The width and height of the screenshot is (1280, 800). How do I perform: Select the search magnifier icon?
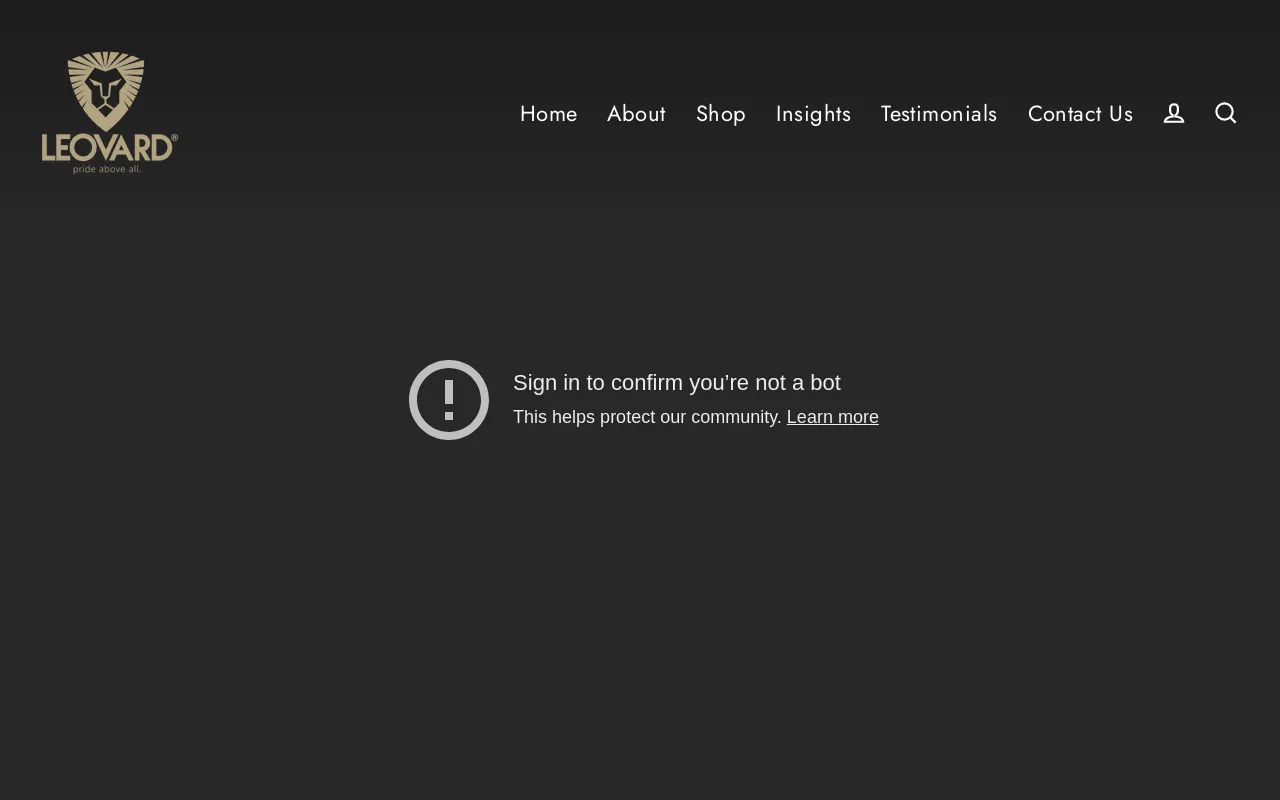tap(1226, 112)
